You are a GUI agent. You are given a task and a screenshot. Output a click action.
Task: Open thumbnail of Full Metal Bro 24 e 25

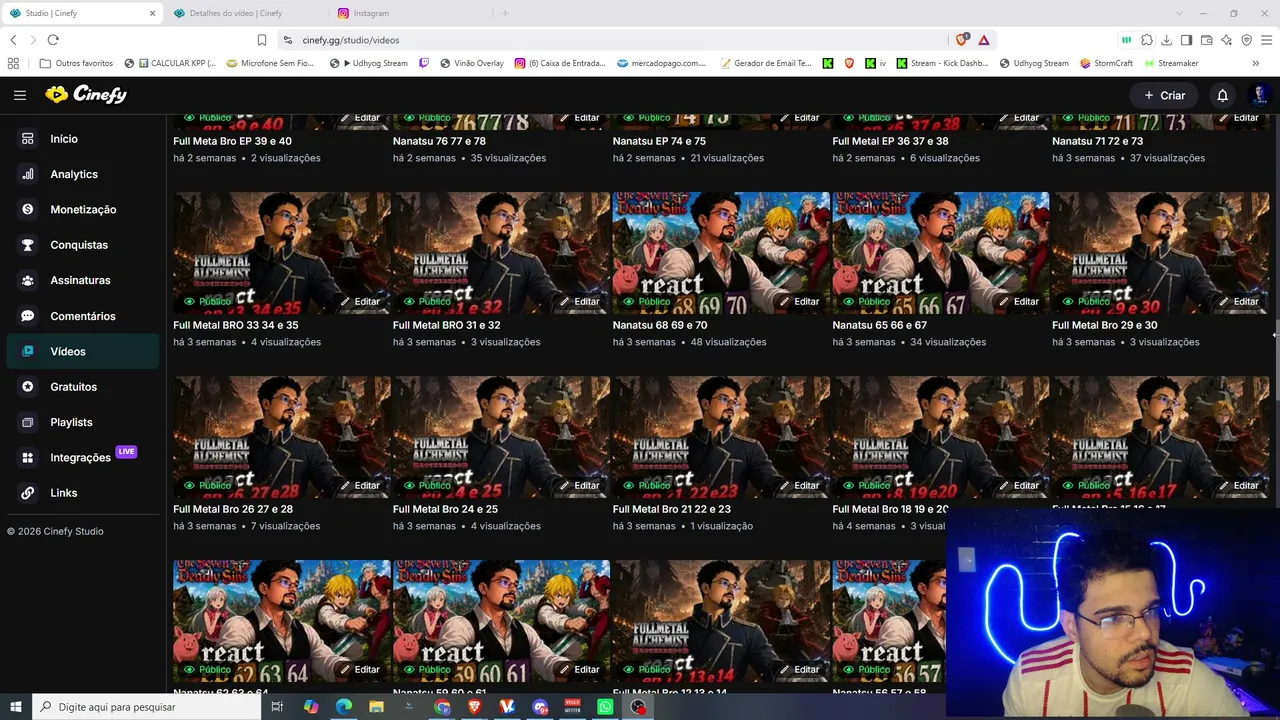click(501, 435)
